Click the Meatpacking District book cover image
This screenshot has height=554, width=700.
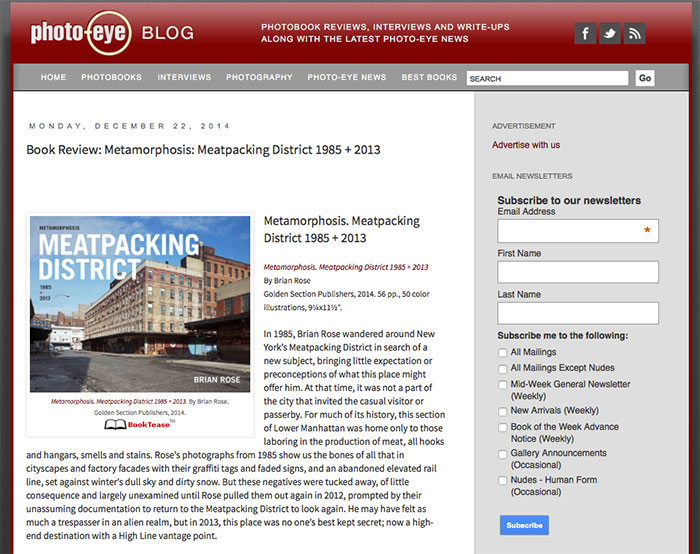140,304
